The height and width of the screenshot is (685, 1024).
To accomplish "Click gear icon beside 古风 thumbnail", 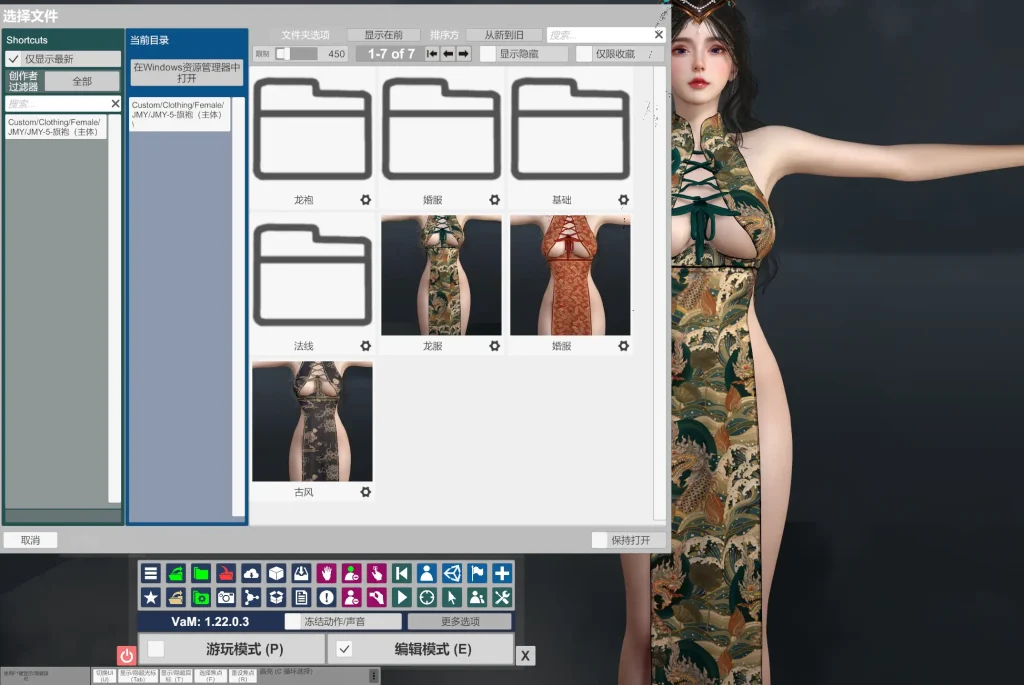I will [x=366, y=492].
